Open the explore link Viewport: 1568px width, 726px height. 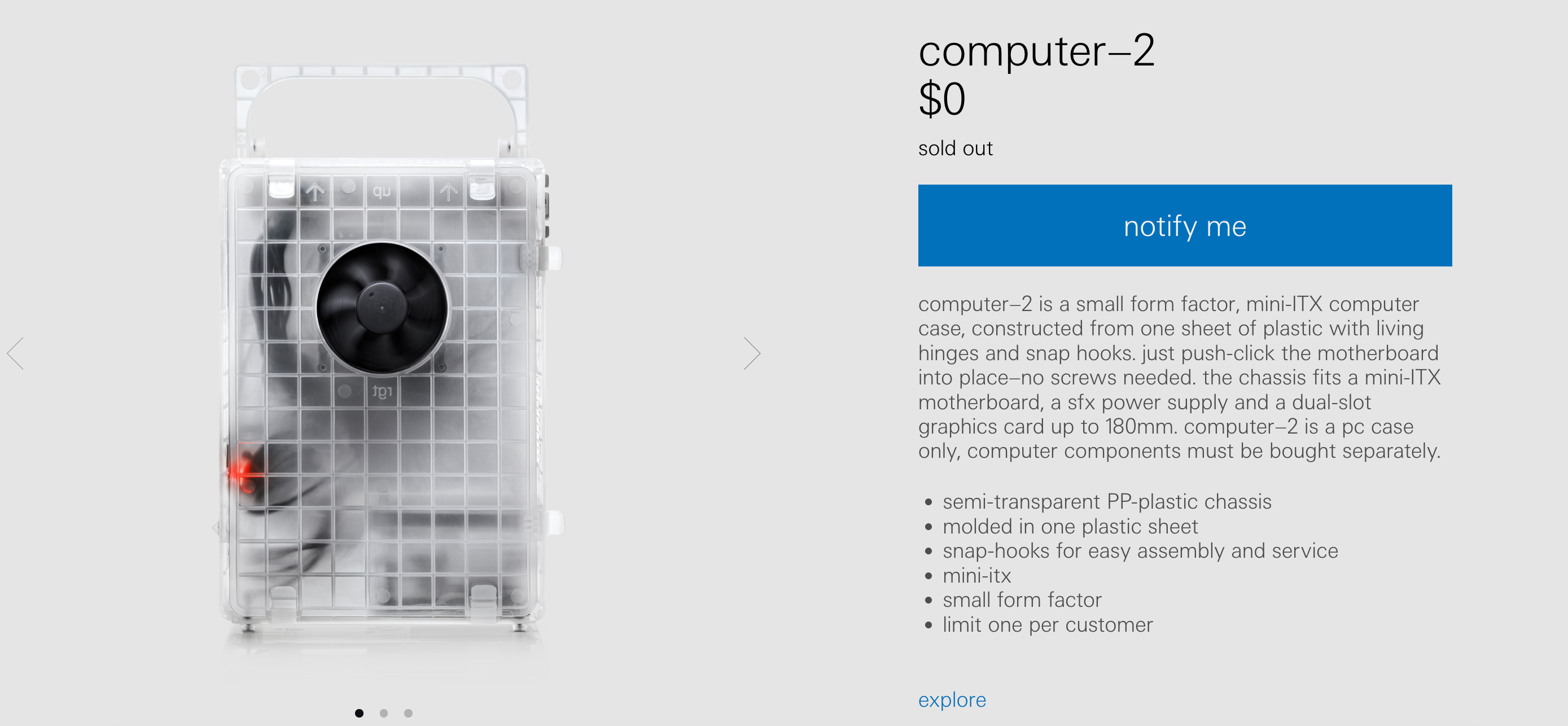(x=952, y=700)
